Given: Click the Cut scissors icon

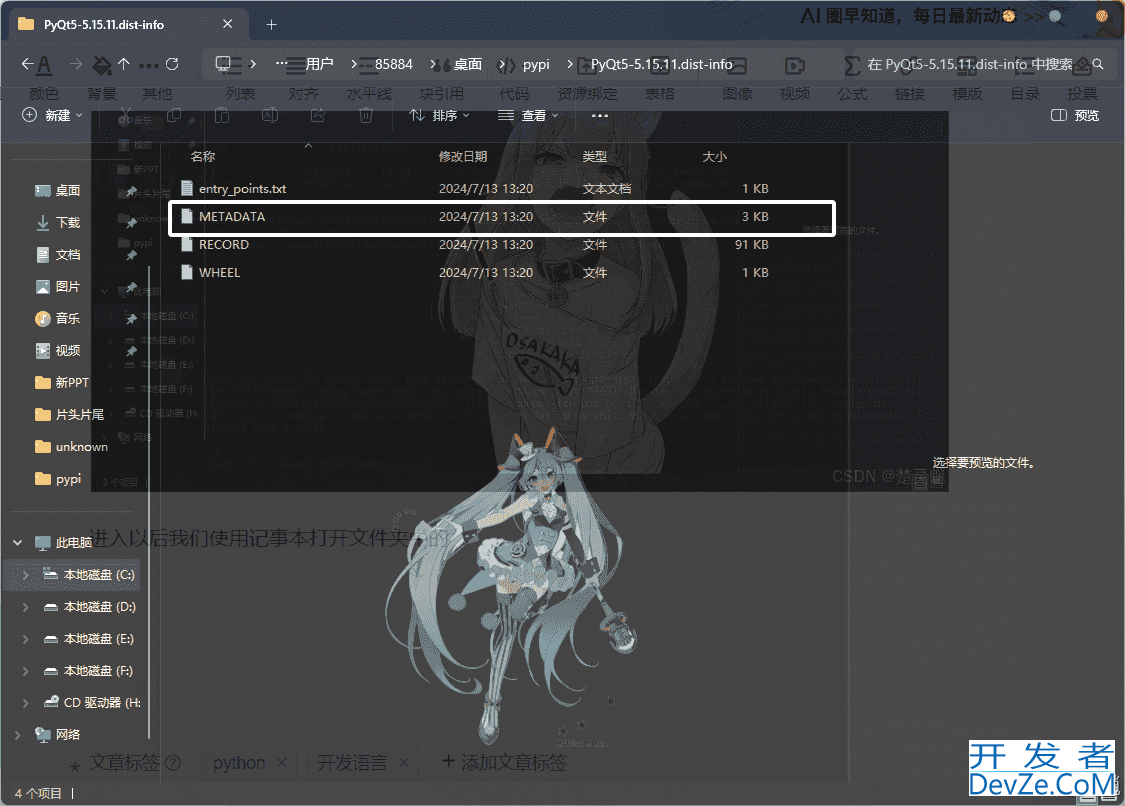Looking at the screenshot, I should click(x=126, y=115).
